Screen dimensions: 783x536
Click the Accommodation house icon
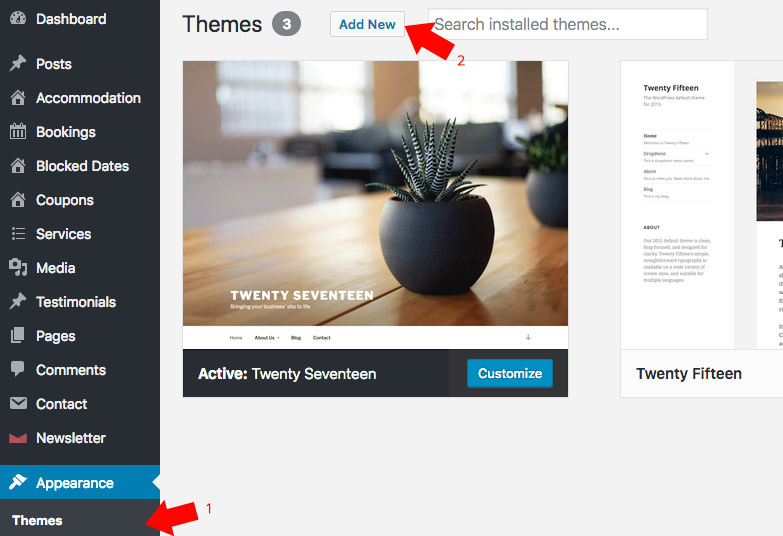[x=18, y=97]
